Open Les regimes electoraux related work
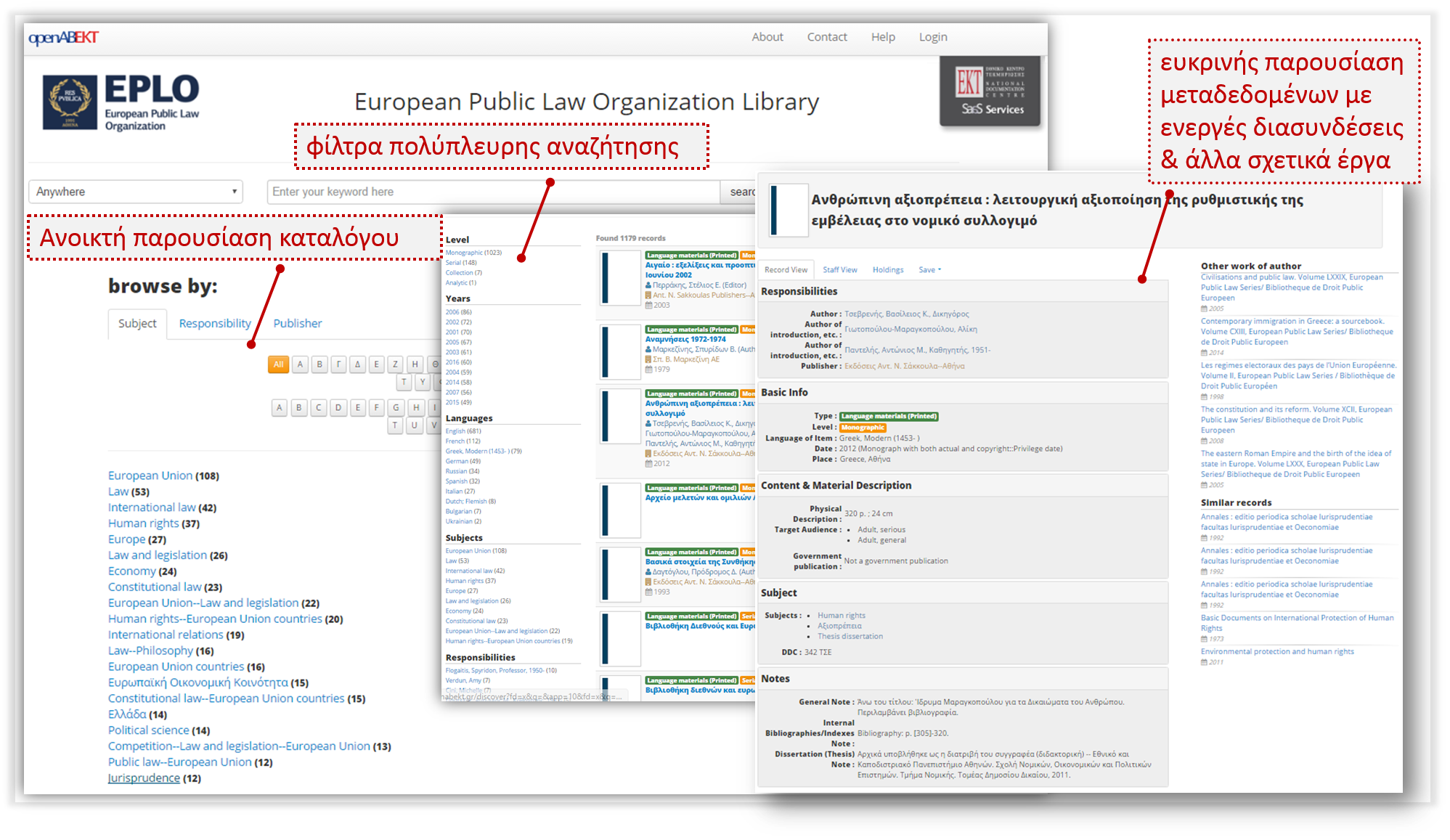The height and width of the screenshot is (840, 1450). [1298, 376]
